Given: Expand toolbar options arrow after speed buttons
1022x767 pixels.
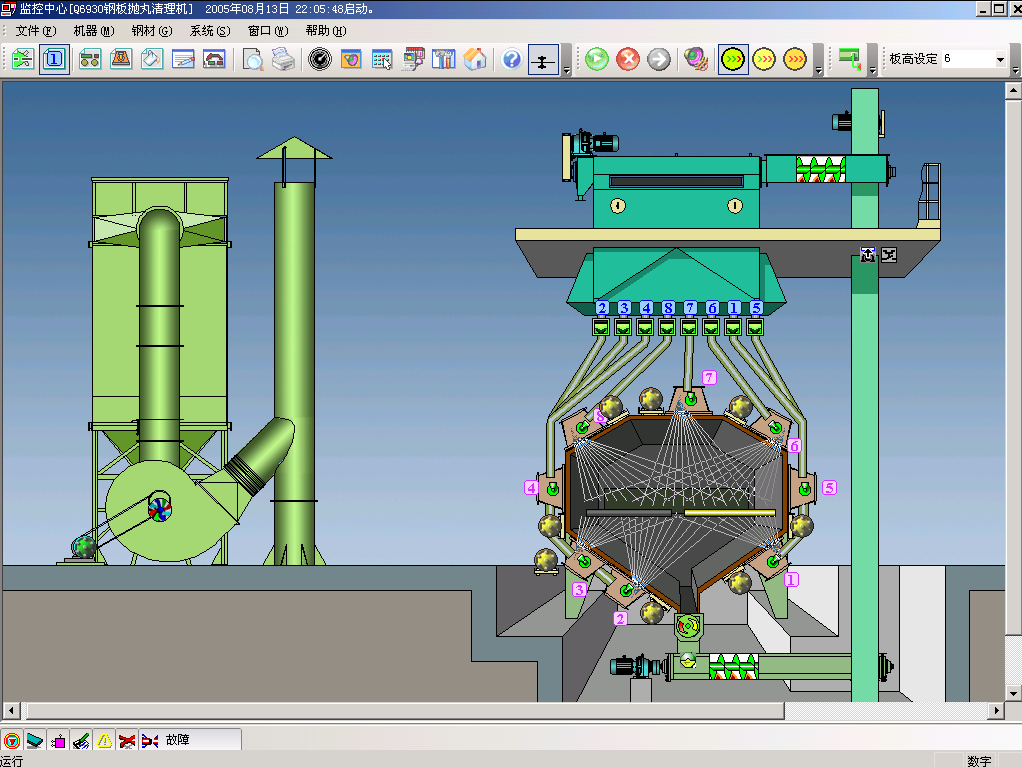Looking at the screenshot, I should coord(819,70).
